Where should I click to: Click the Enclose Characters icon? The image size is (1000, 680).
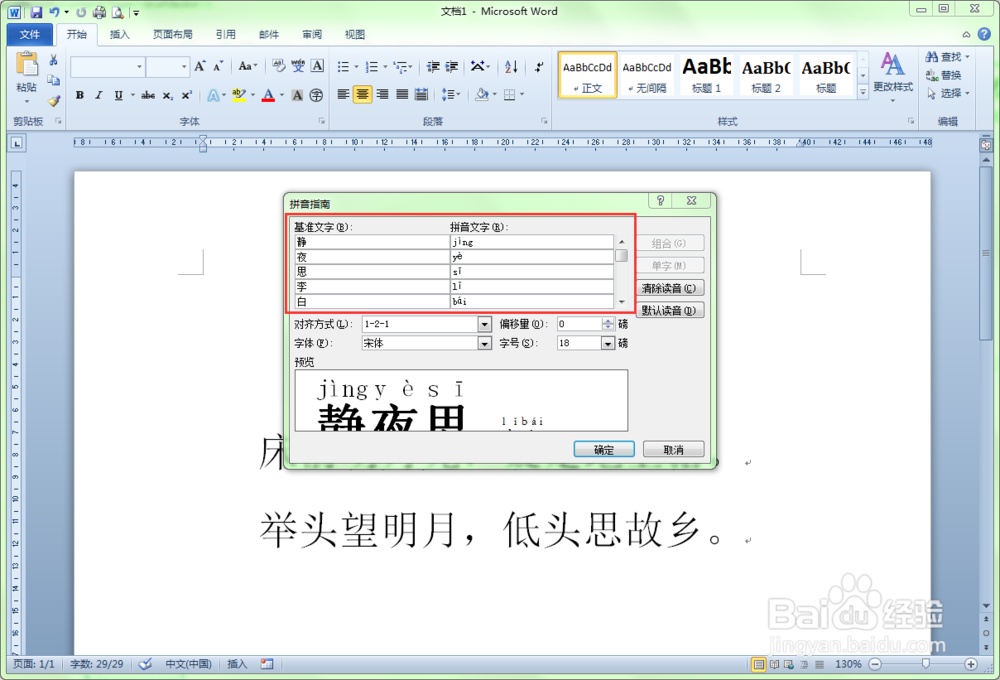[316, 95]
